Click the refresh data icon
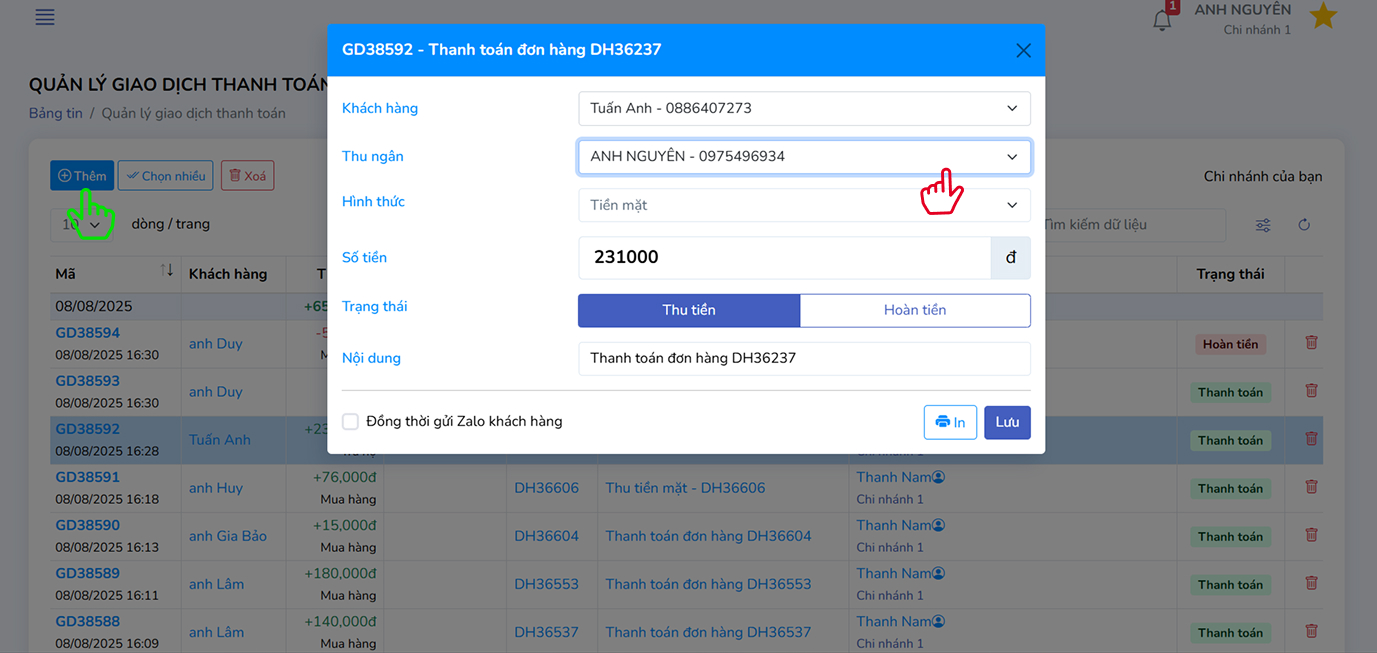 coord(1304,225)
